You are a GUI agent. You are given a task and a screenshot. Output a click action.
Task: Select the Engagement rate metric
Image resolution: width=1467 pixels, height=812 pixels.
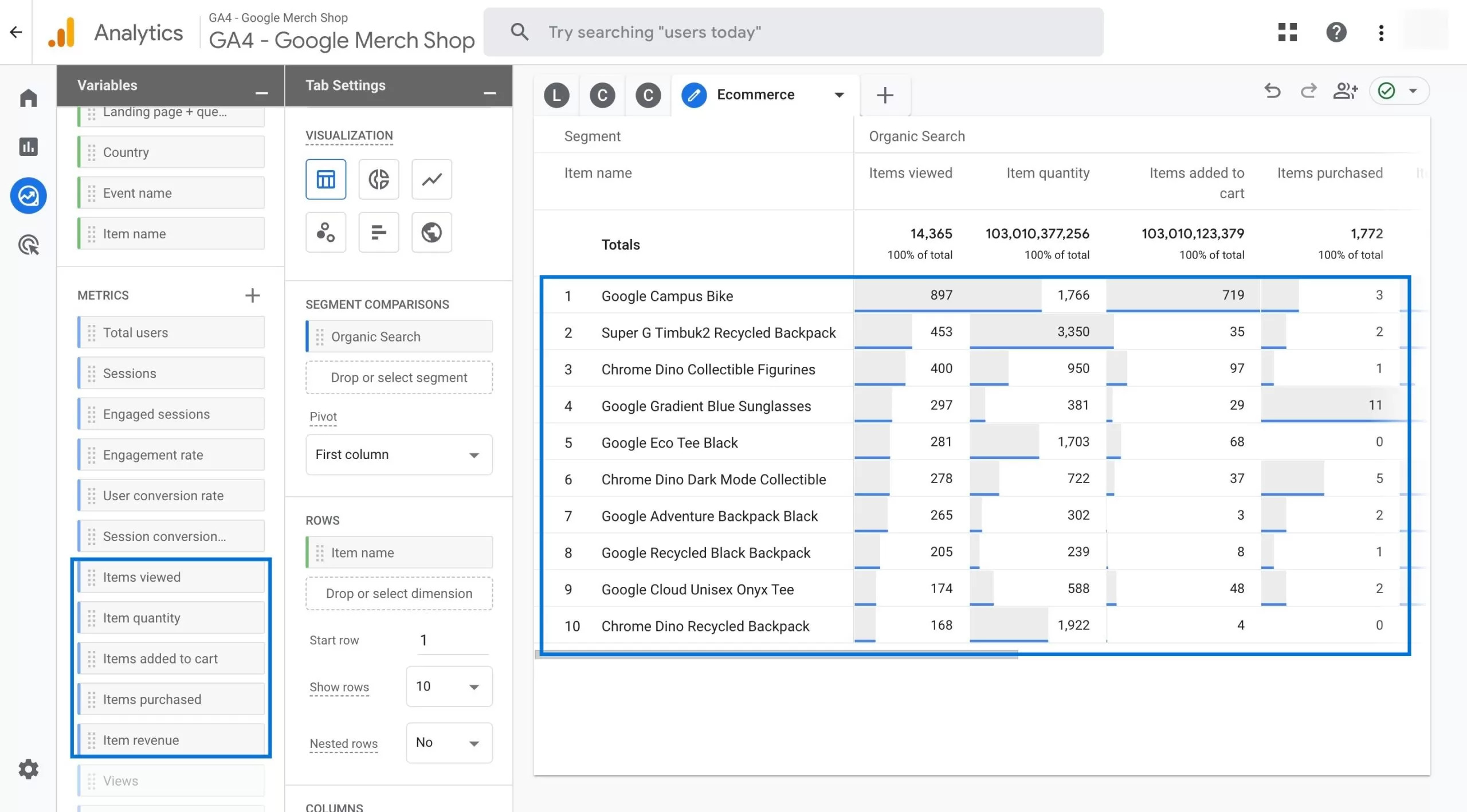point(171,454)
